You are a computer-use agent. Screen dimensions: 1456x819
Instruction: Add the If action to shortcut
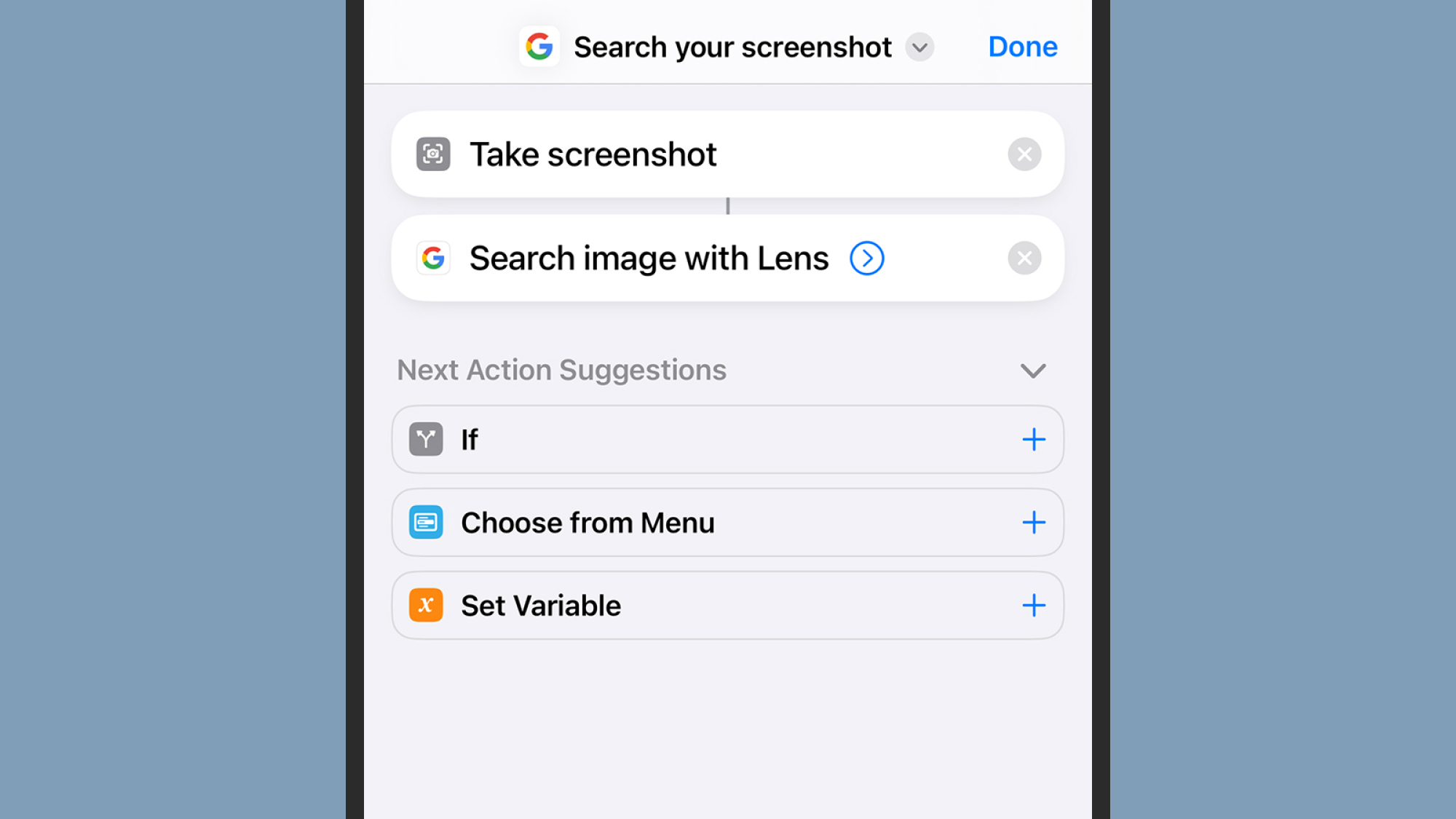pyautogui.click(x=1033, y=438)
